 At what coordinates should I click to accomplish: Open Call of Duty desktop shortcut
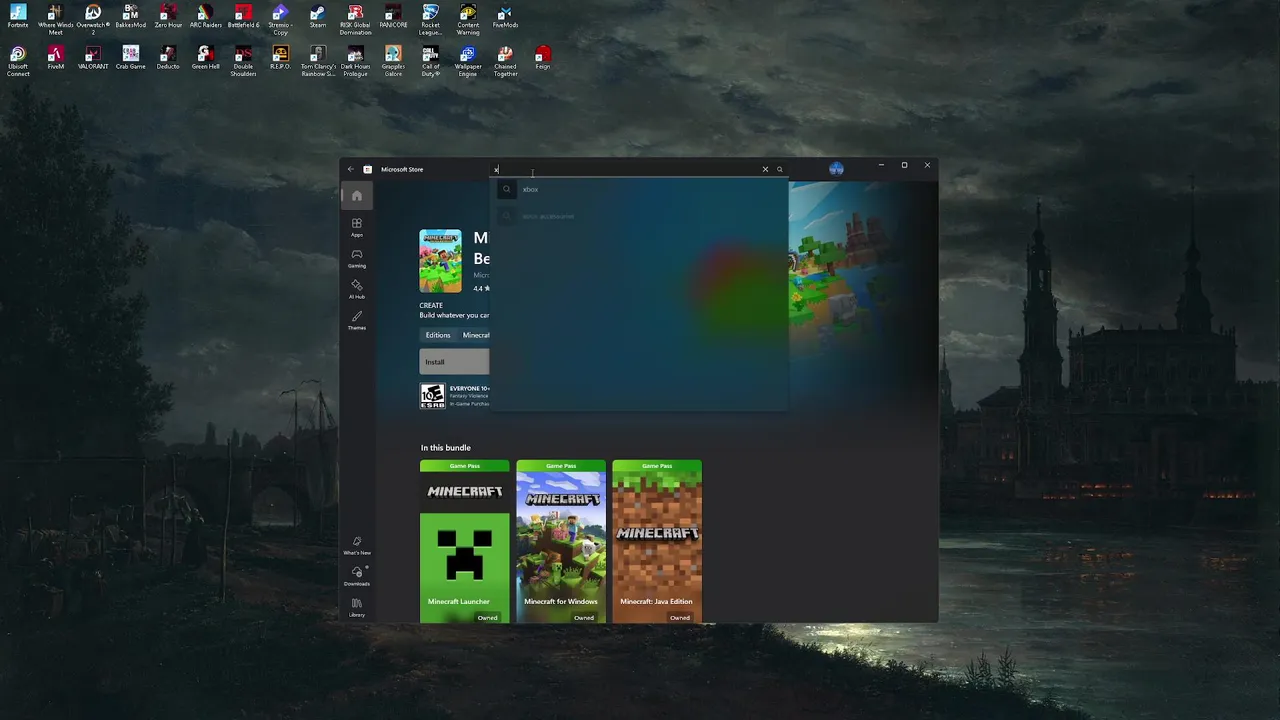click(x=430, y=61)
